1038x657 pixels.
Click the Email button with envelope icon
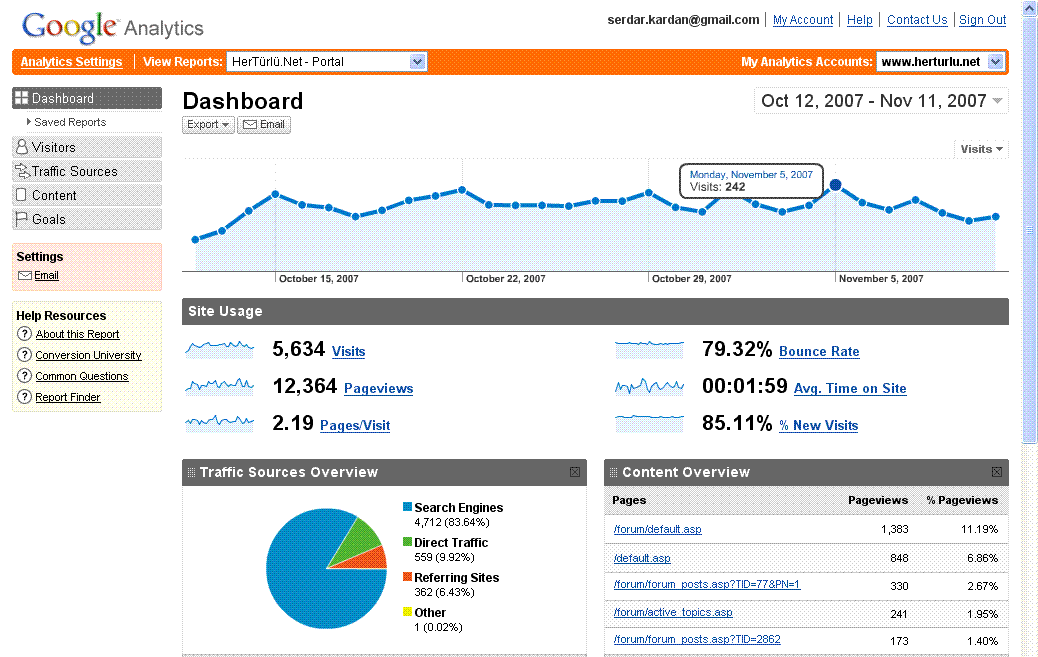click(x=266, y=124)
